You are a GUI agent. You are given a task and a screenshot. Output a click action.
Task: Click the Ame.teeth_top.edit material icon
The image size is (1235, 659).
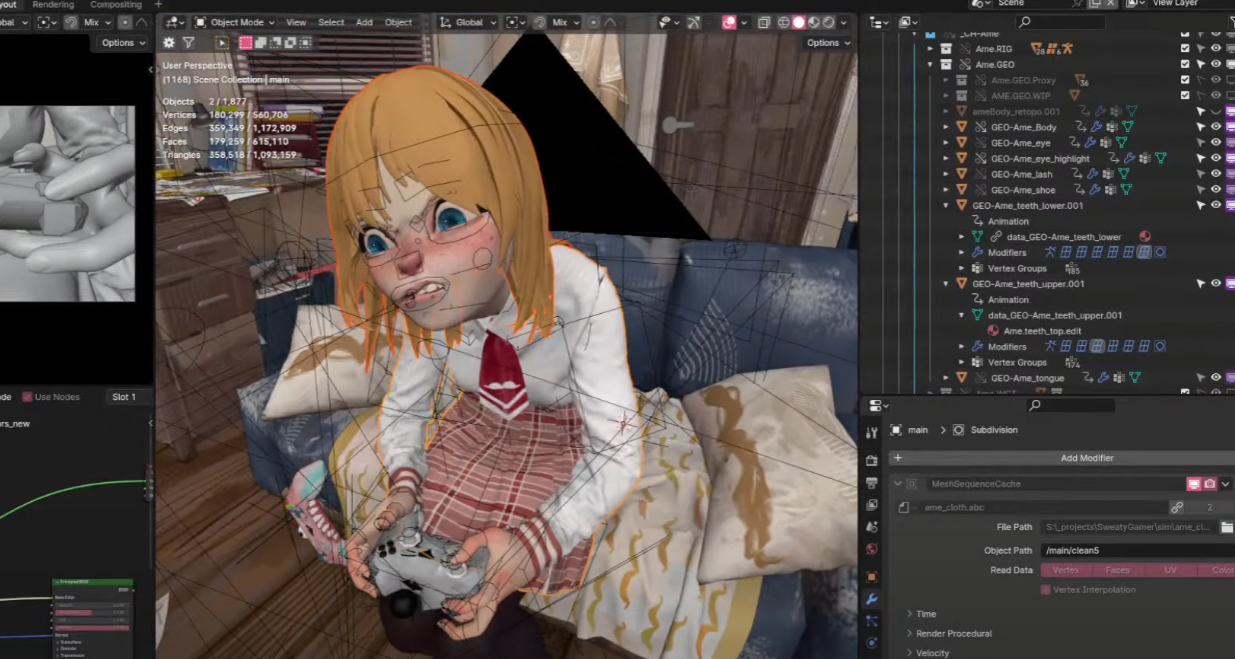(x=993, y=331)
